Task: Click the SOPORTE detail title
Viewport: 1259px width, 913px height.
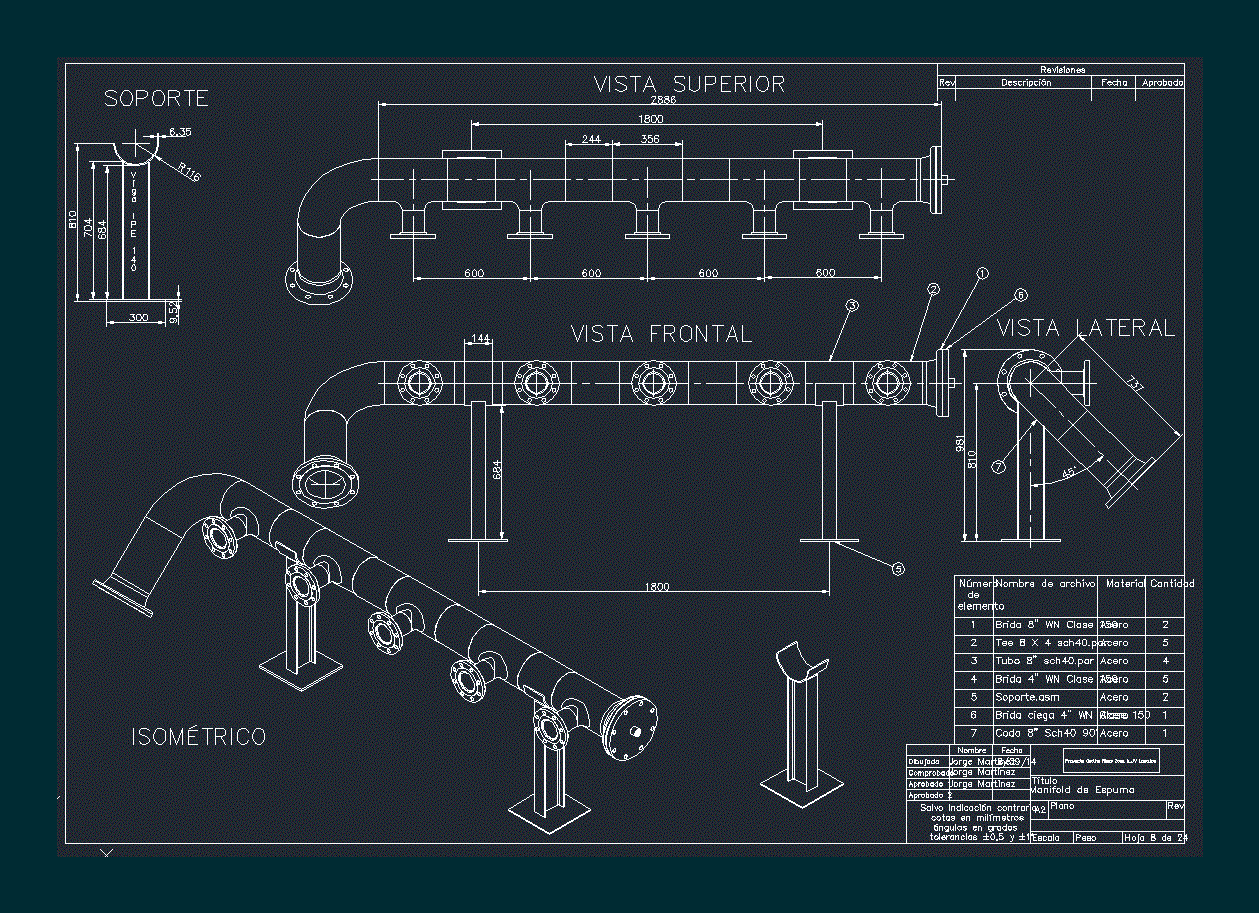Action: point(156,98)
